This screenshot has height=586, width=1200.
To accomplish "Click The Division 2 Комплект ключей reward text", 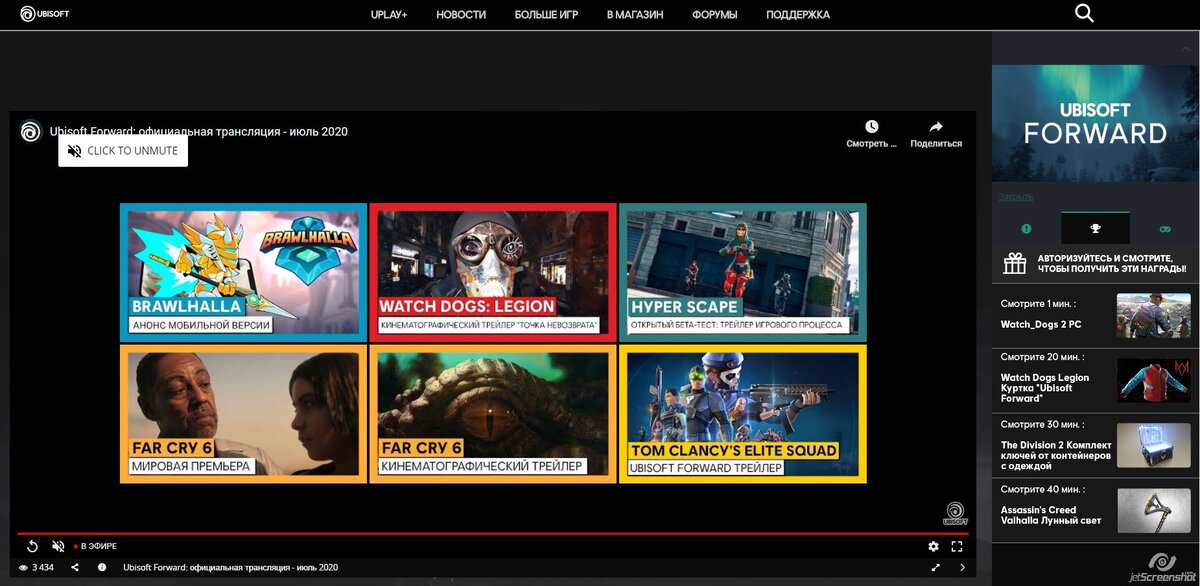I will click(1054, 455).
